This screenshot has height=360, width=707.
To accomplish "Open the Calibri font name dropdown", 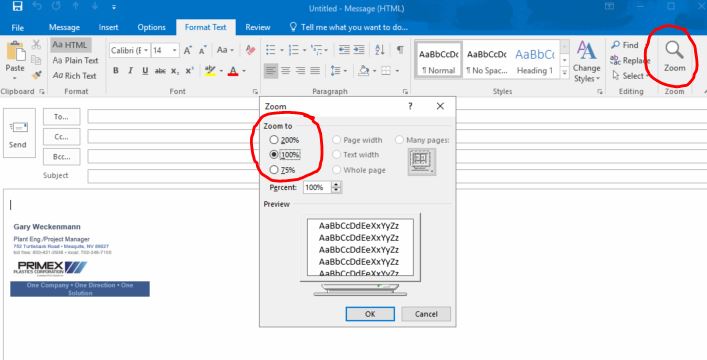I will click(x=146, y=50).
